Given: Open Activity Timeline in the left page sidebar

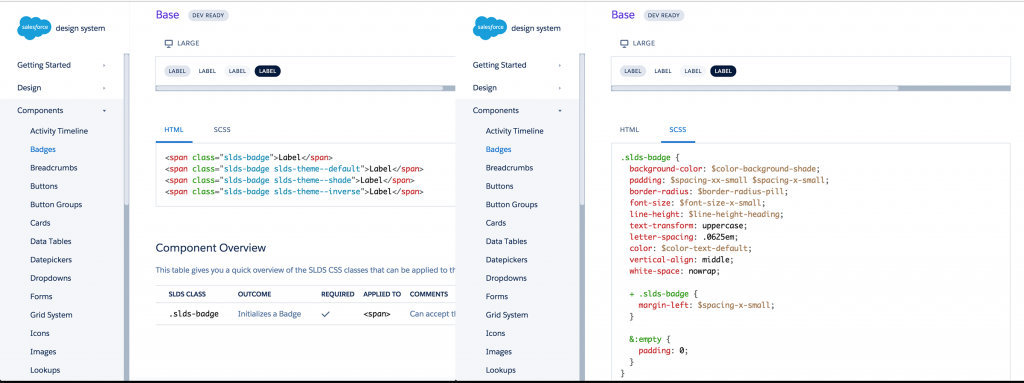Looking at the screenshot, I should click(x=59, y=131).
